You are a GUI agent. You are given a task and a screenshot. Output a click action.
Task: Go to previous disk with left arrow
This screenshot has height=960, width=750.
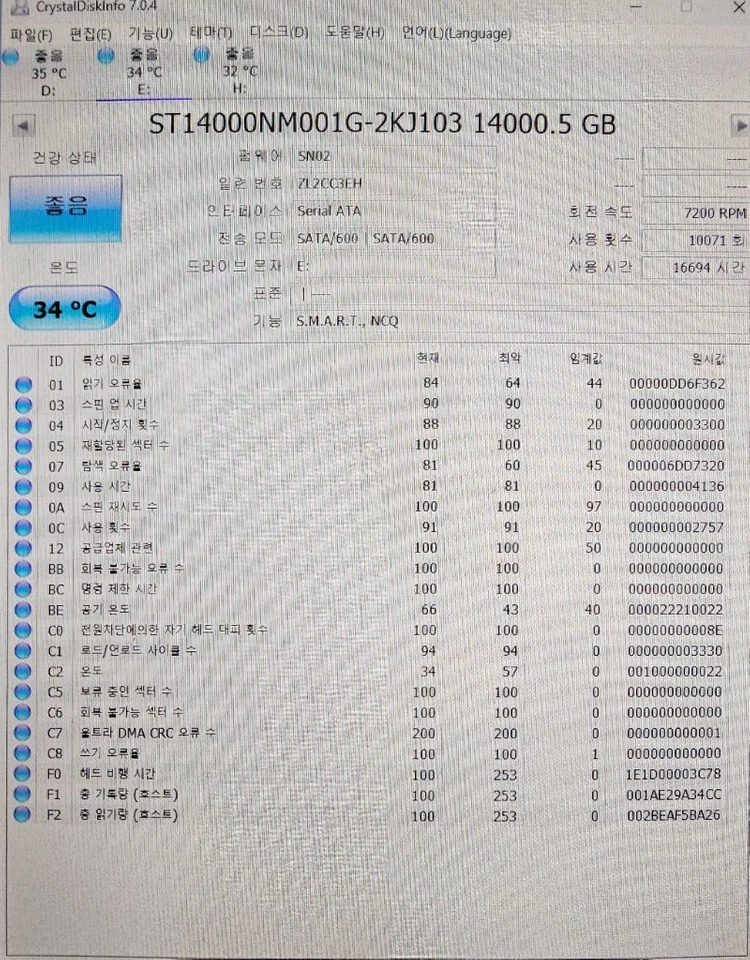coord(23,127)
